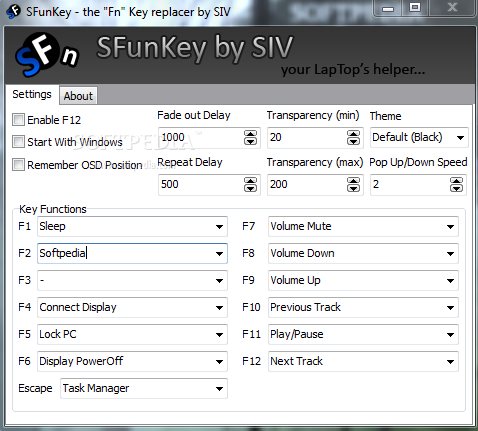
Task: Open the F6 Display PowerOff dropdown
Action: [132, 361]
